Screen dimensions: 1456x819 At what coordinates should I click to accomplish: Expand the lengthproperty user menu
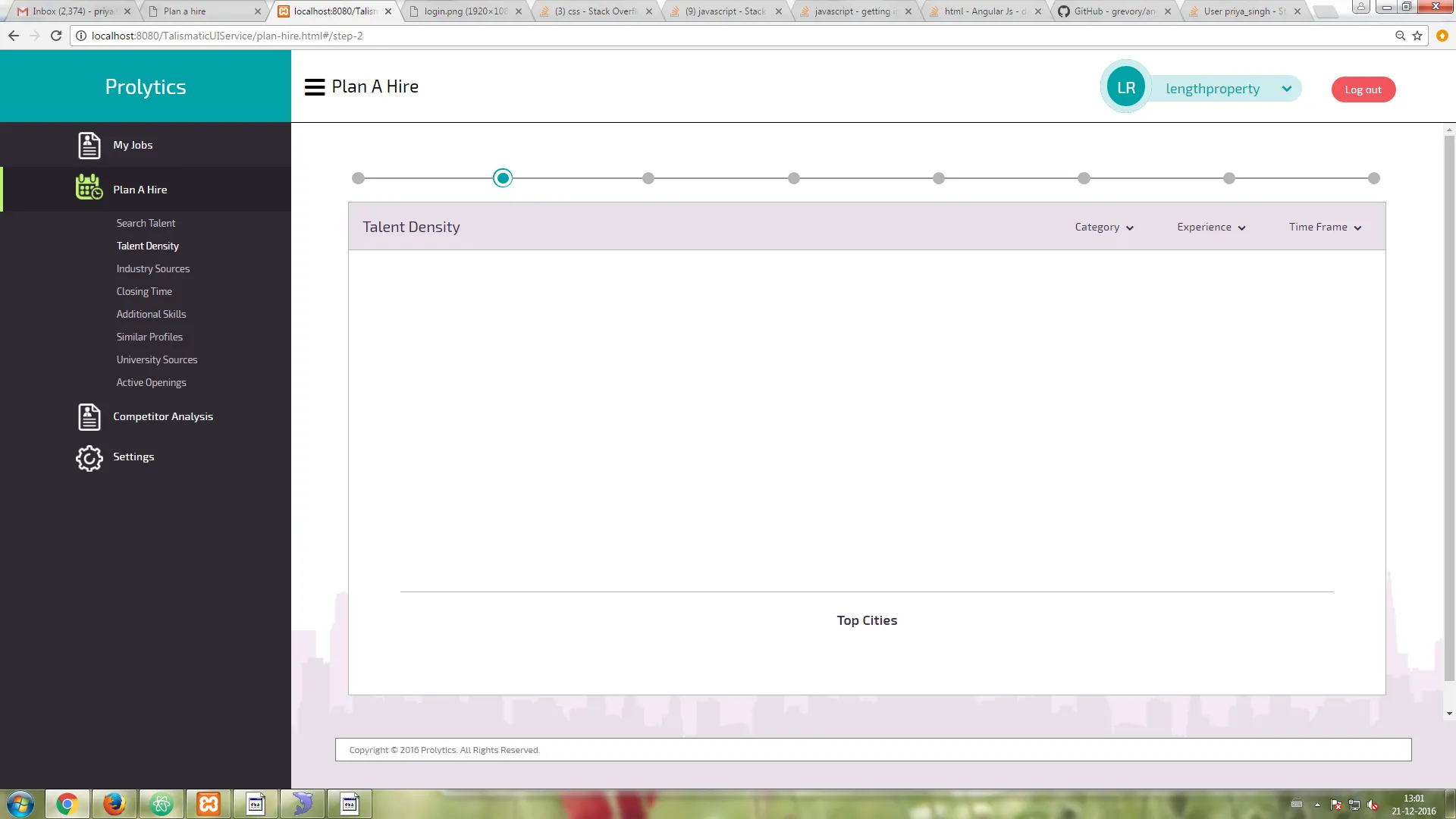(x=1287, y=89)
